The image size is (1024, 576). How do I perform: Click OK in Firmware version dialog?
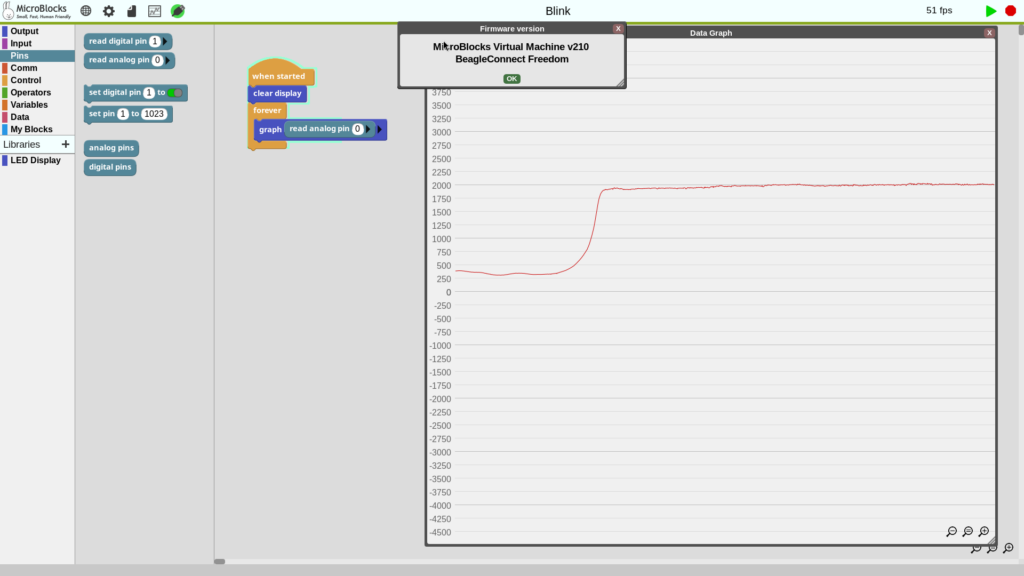511,78
